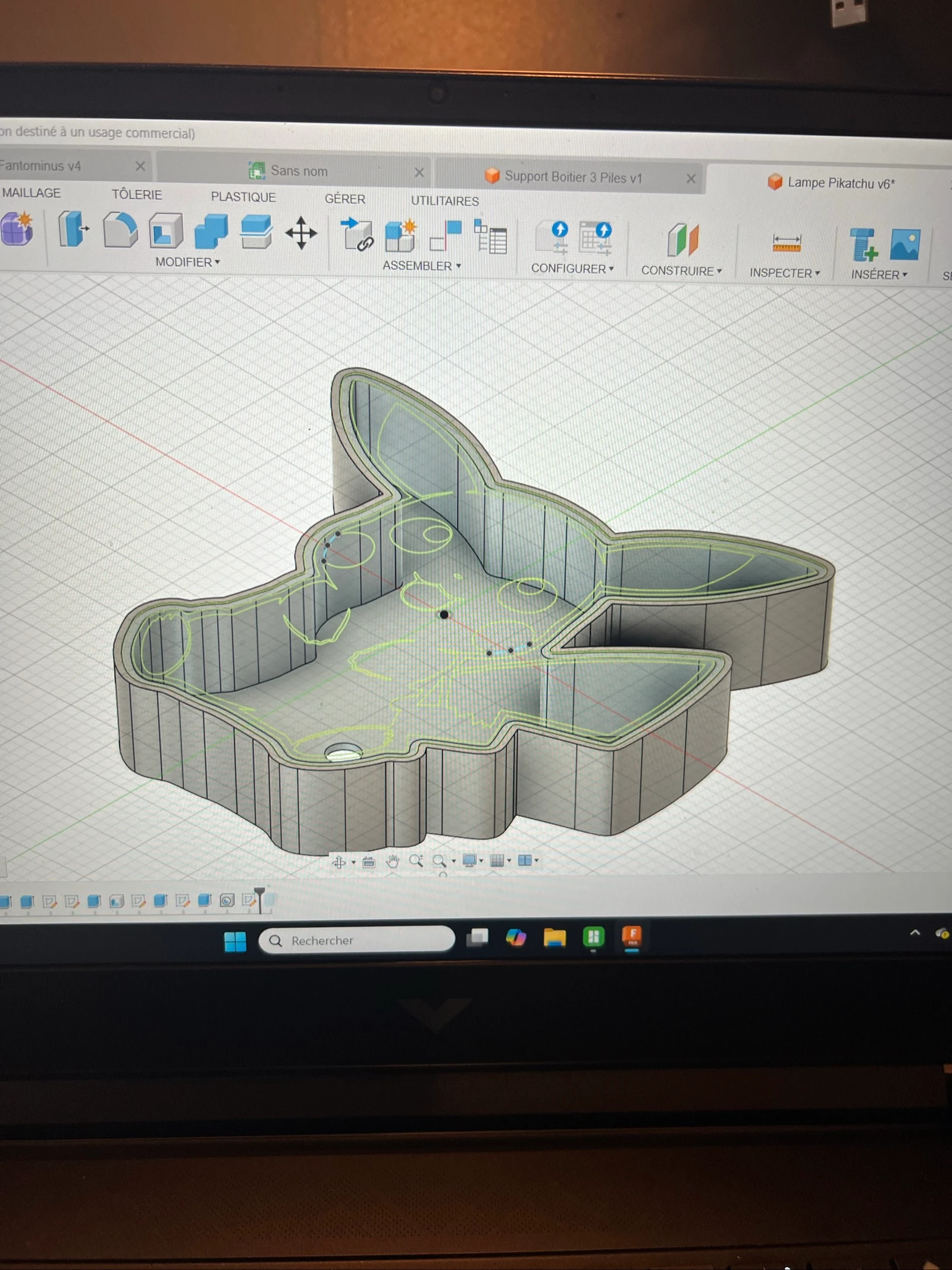Activate the Measure ruler tool

786,243
